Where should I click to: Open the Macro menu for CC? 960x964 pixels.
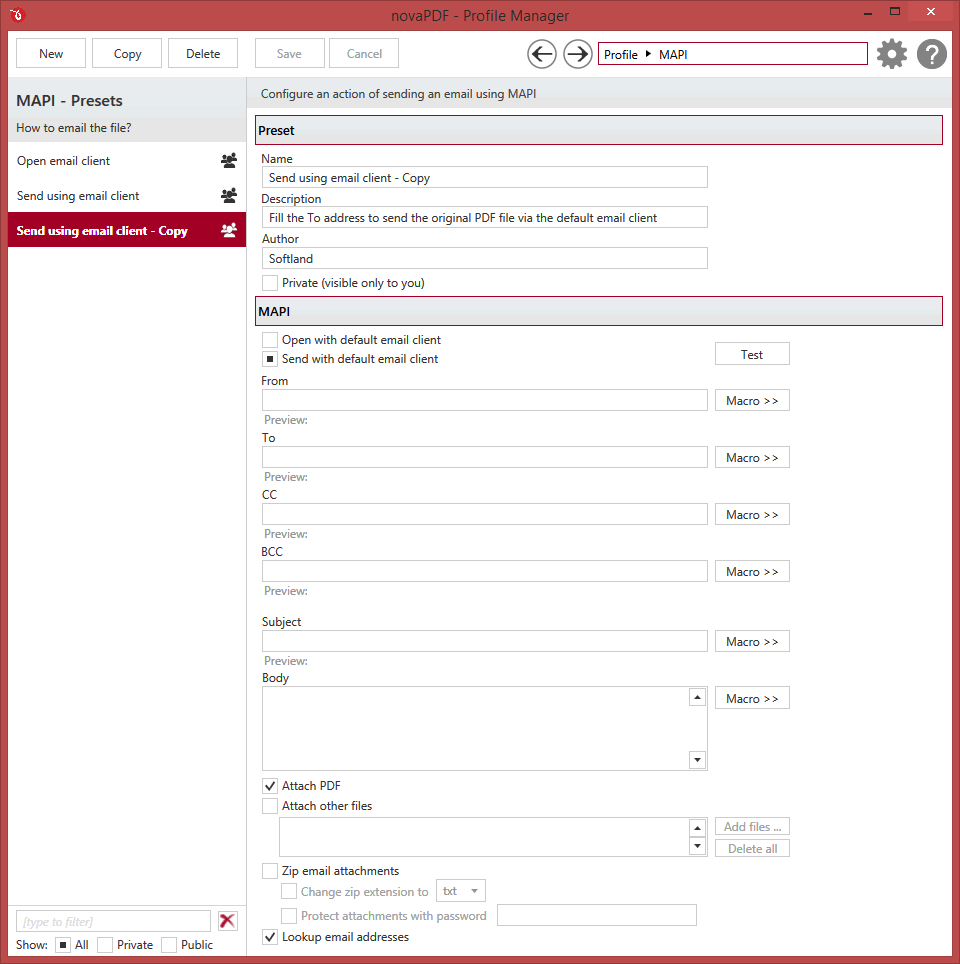(752, 515)
